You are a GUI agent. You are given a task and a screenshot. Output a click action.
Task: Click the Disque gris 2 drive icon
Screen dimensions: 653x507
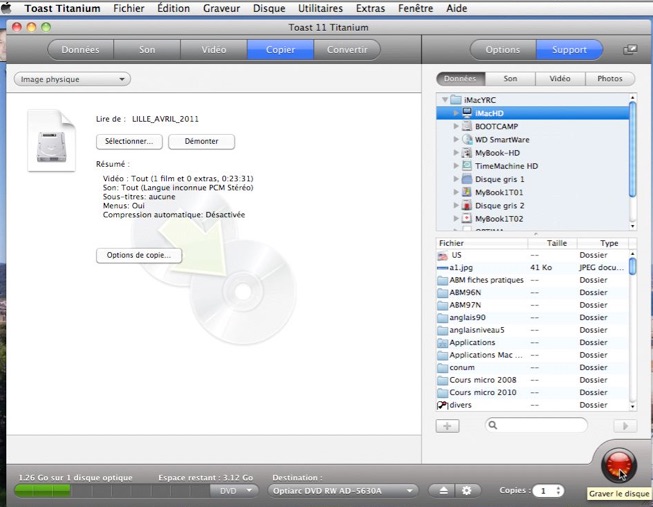[467, 205]
